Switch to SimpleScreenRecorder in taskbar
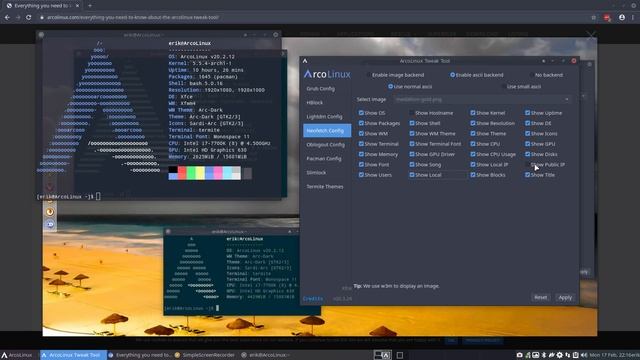 point(205,355)
